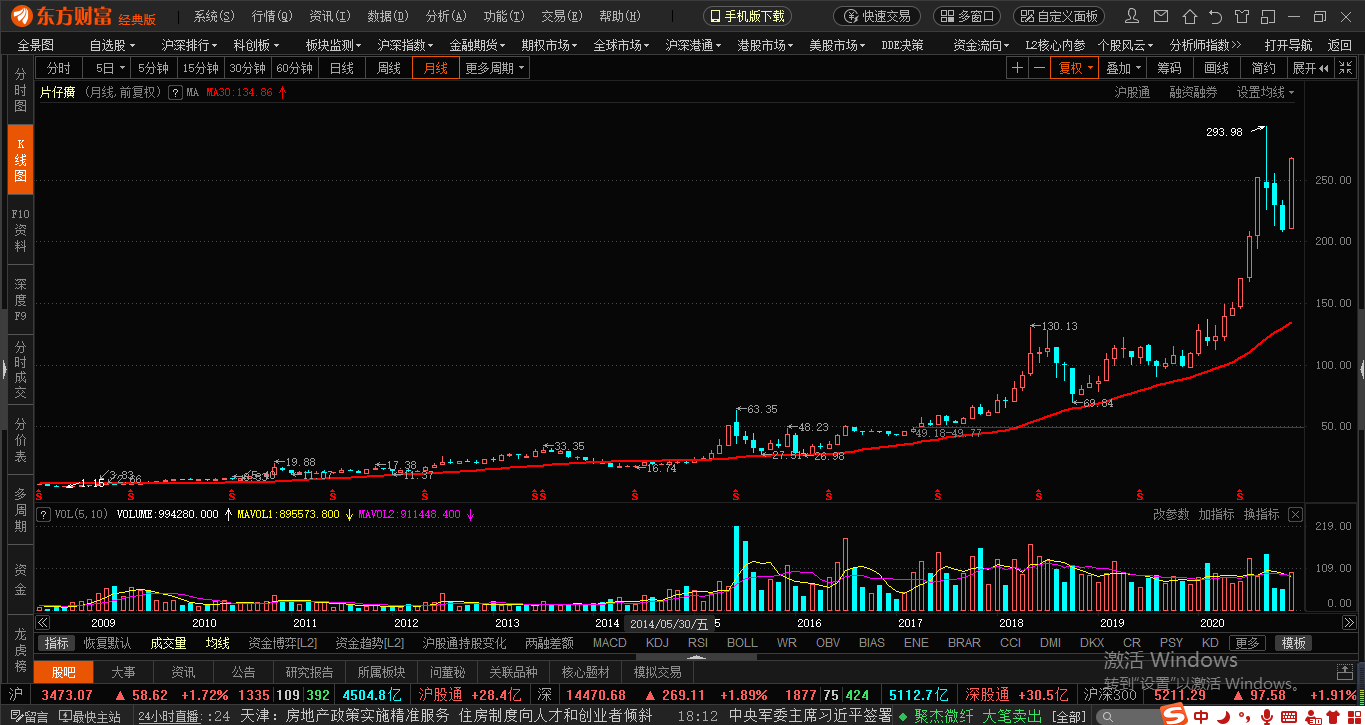Viewport: 1365px width, 725px height.
Task: Toggle 展开 side panel expand
Action: 1310,68
